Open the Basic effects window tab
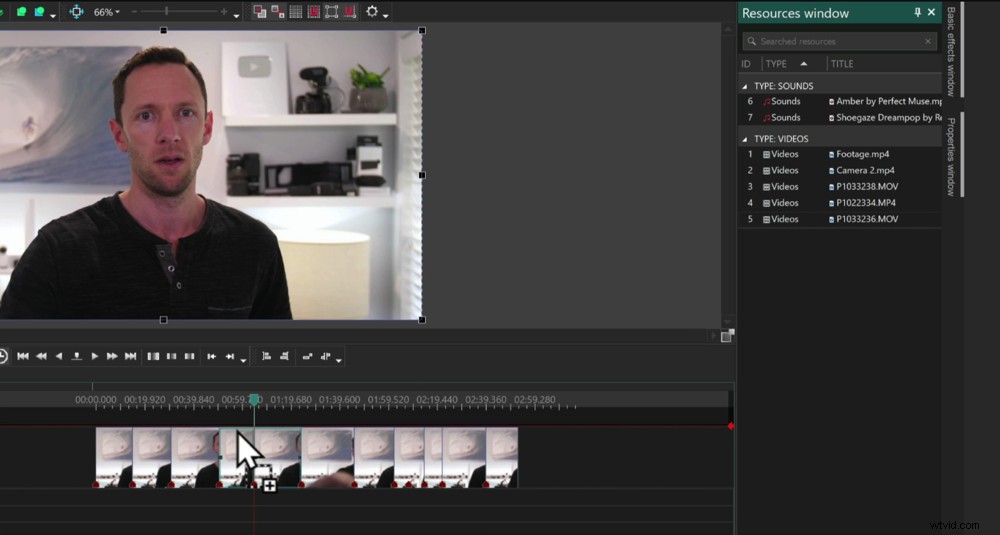This screenshot has width=1000, height=535. 951,51
